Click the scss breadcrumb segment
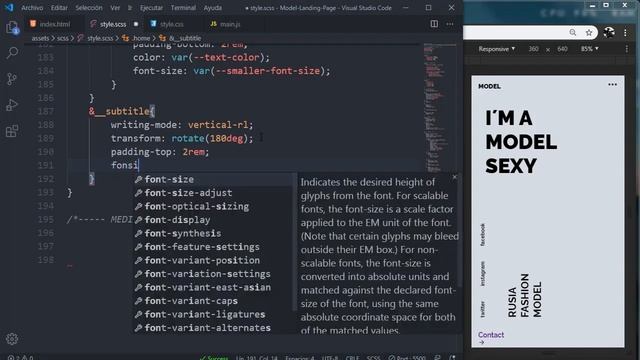Image resolution: width=640 pixels, height=360 pixels. click(62, 38)
